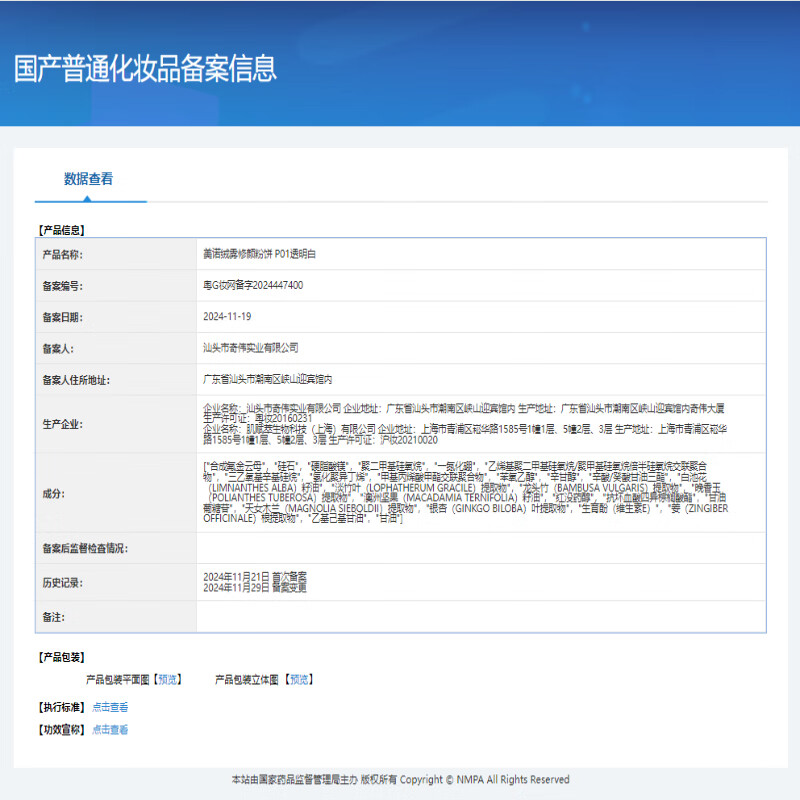
Task: Select the filing number 粤G妆网备字2024447400
Action: 253,285
